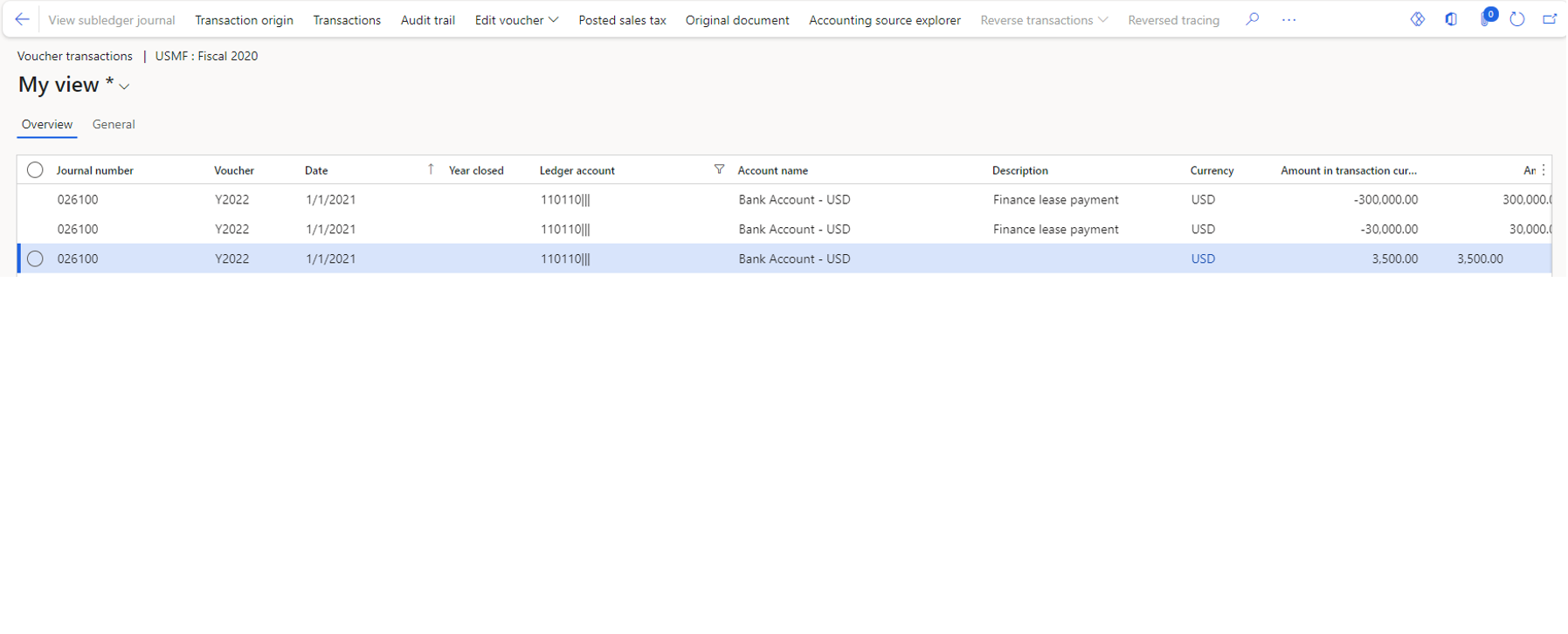Screen dimensions: 1568x634
Task: Open the more options ellipsis in action bar
Action: click(1288, 19)
